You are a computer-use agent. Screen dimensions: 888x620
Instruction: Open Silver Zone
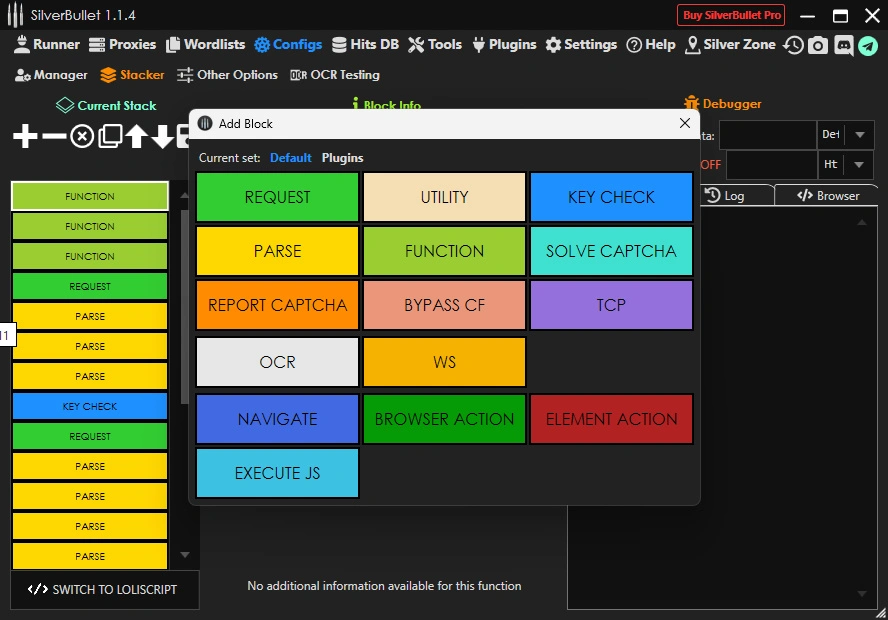point(730,44)
